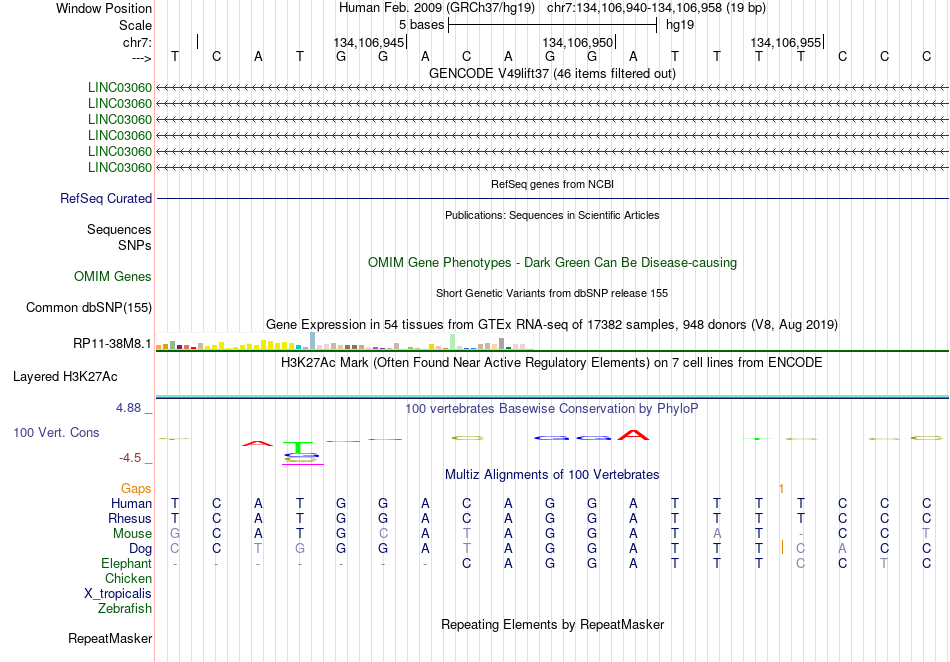Click the Gaps row label
The image size is (950, 662).
click(x=136, y=488)
